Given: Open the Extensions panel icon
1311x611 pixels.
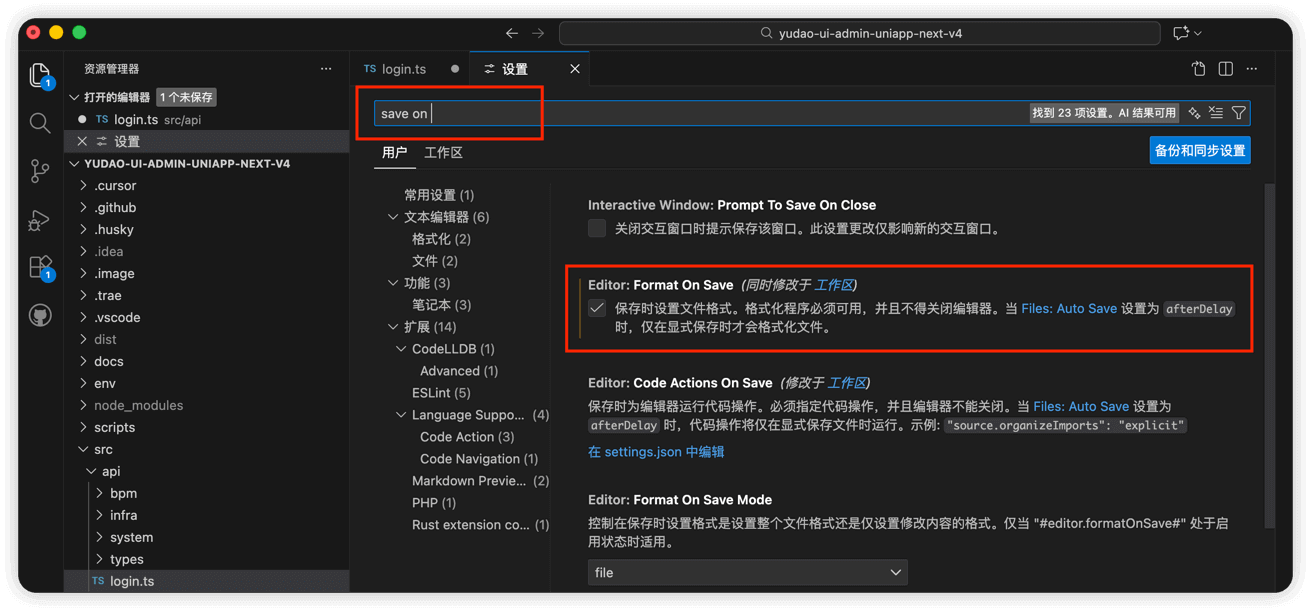Looking at the screenshot, I should coord(39,265).
